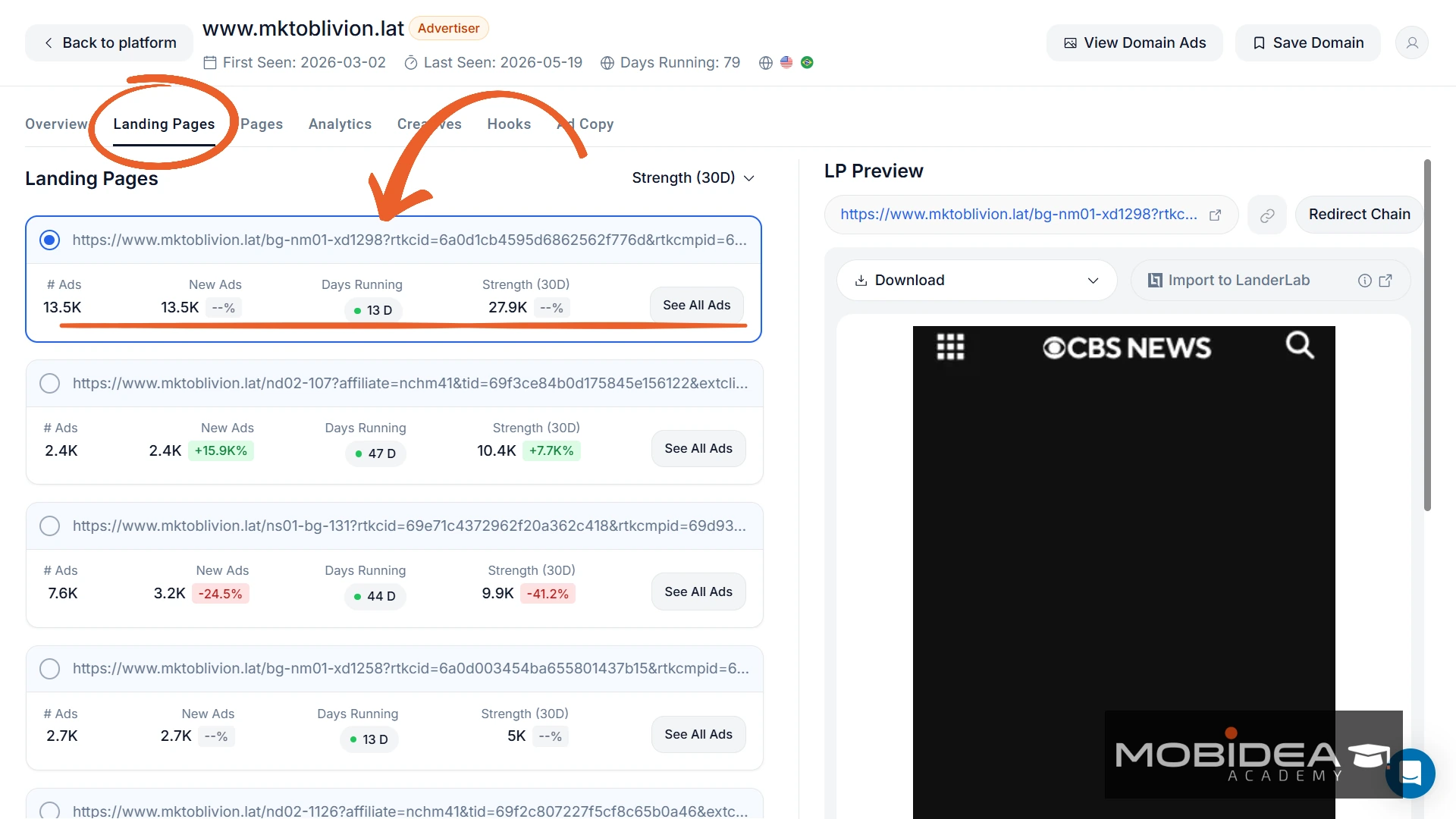Screen dimensions: 1456x819
Task: Click the user profile avatar icon
Action: click(x=1412, y=43)
